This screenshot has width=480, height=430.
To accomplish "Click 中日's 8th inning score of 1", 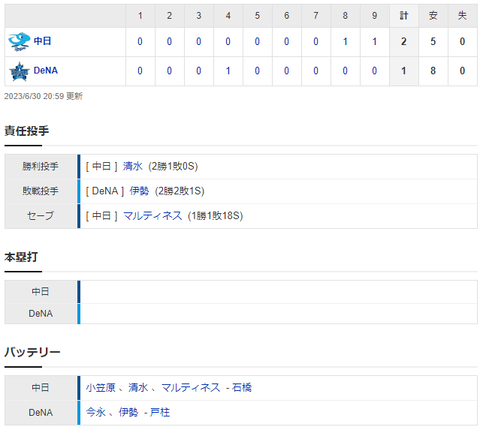I will pos(345,41).
